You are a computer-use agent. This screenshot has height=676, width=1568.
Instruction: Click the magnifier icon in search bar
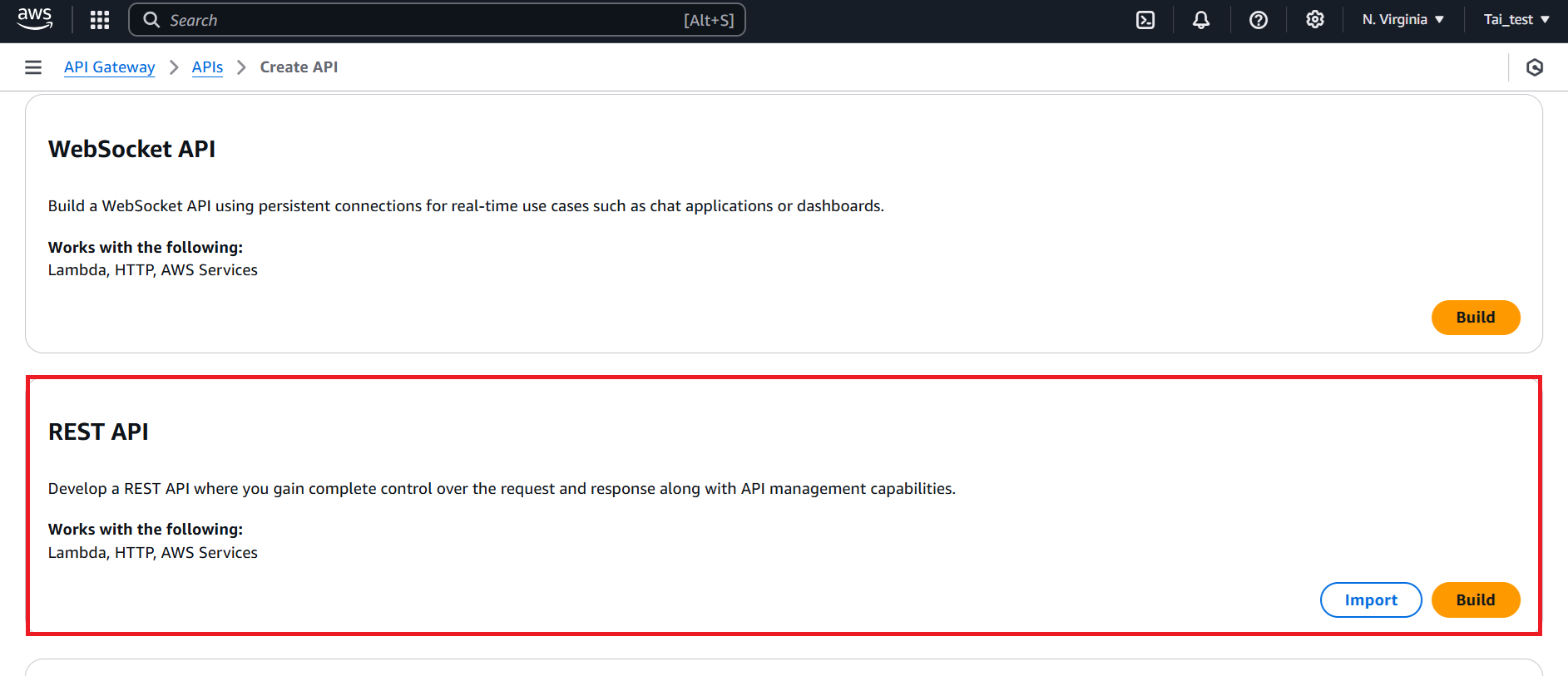(151, 20)
